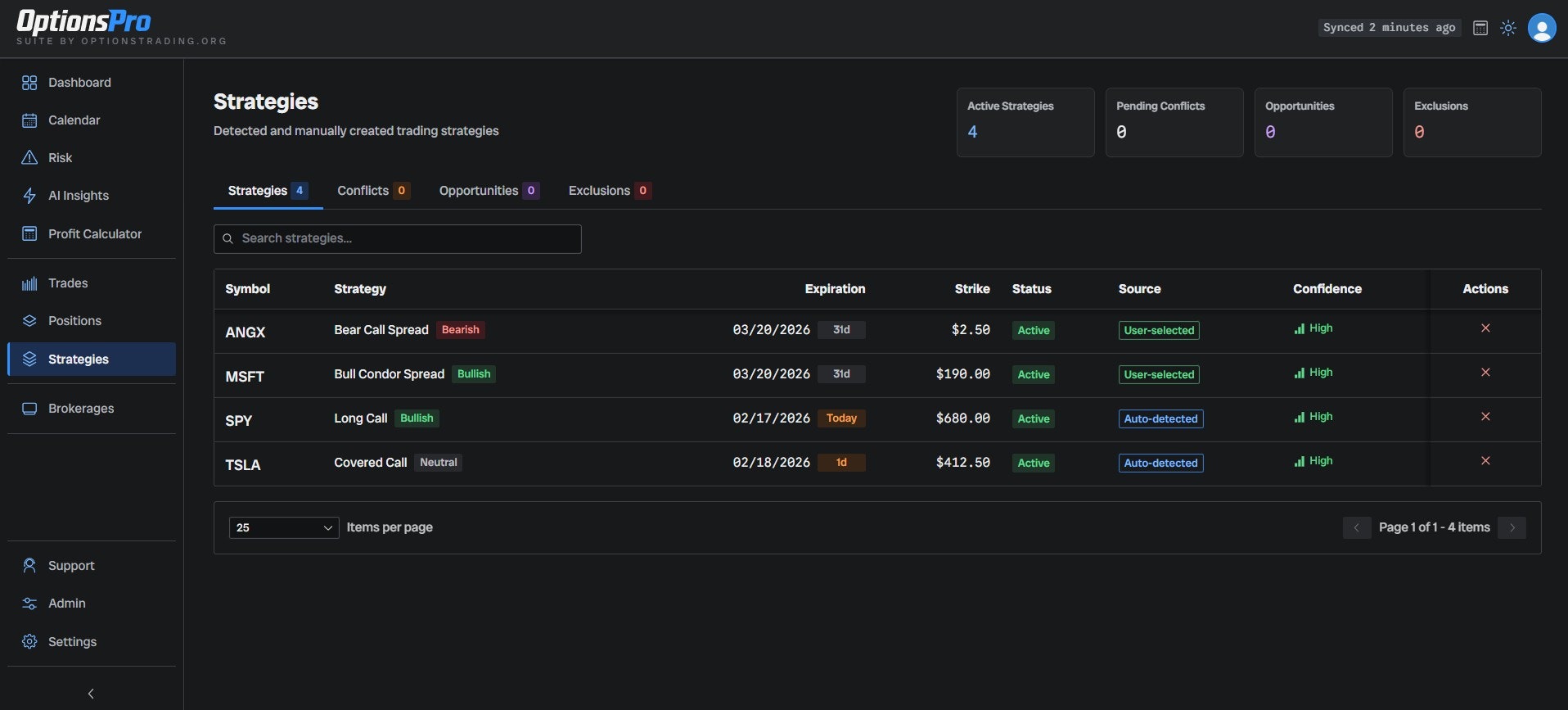Open the items per page dropdown
1568x710 pixels.
click(284, 528)
